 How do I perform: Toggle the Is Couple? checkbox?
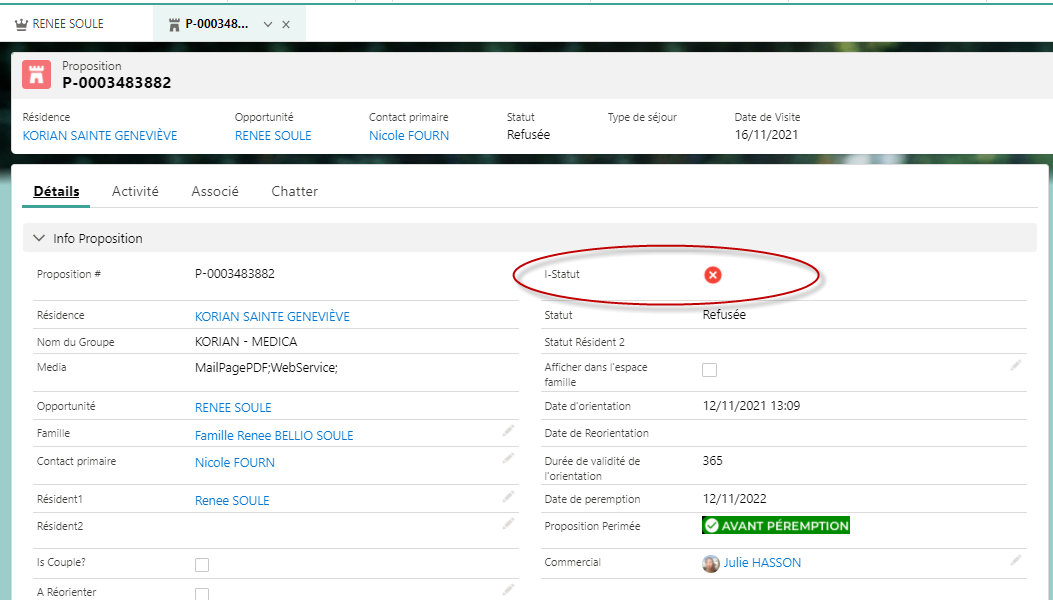(201, 565)
